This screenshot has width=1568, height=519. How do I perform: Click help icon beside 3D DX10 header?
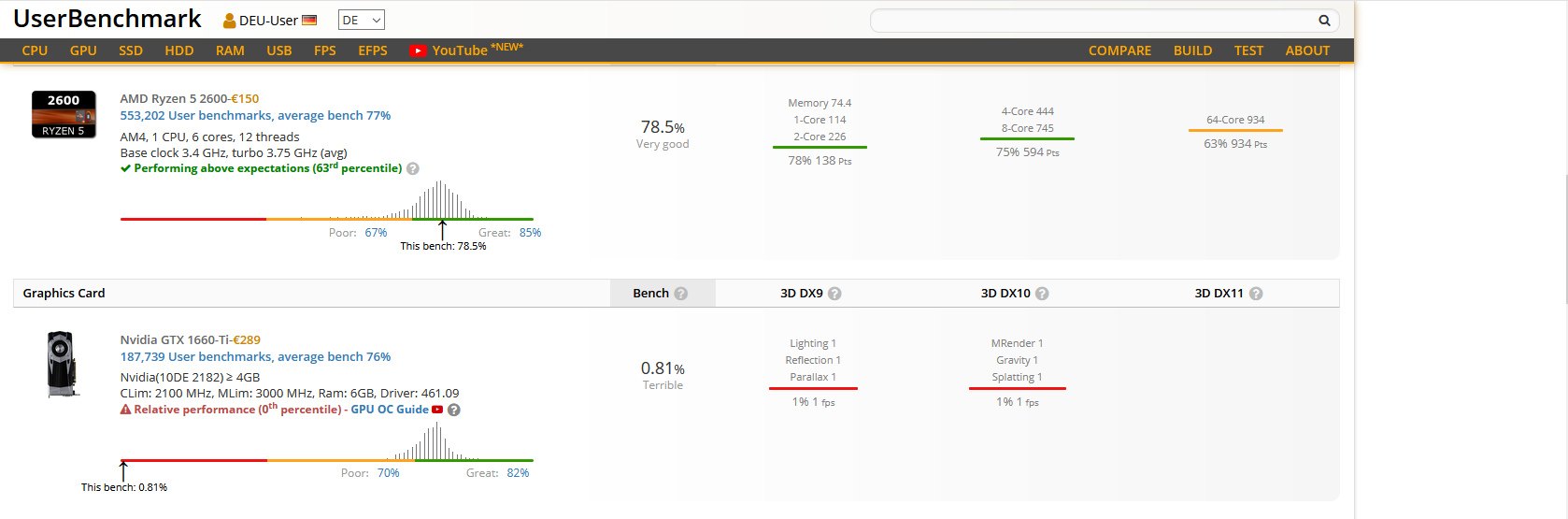coord(1042,294)
